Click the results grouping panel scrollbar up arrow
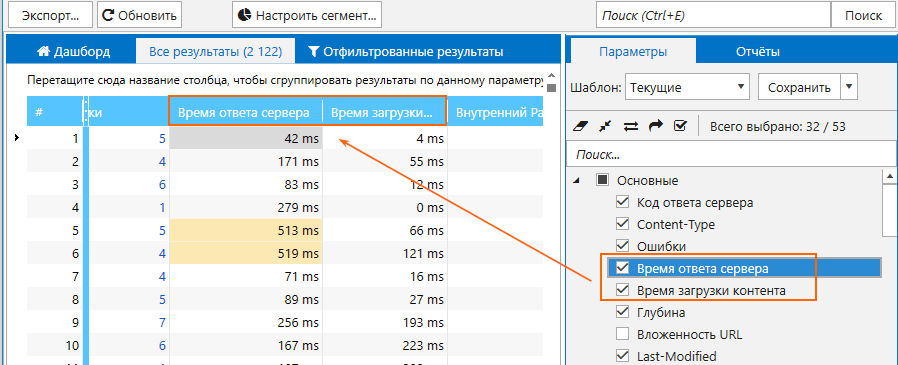The height and width of the screenshot is (365, 898). point(552,76)
